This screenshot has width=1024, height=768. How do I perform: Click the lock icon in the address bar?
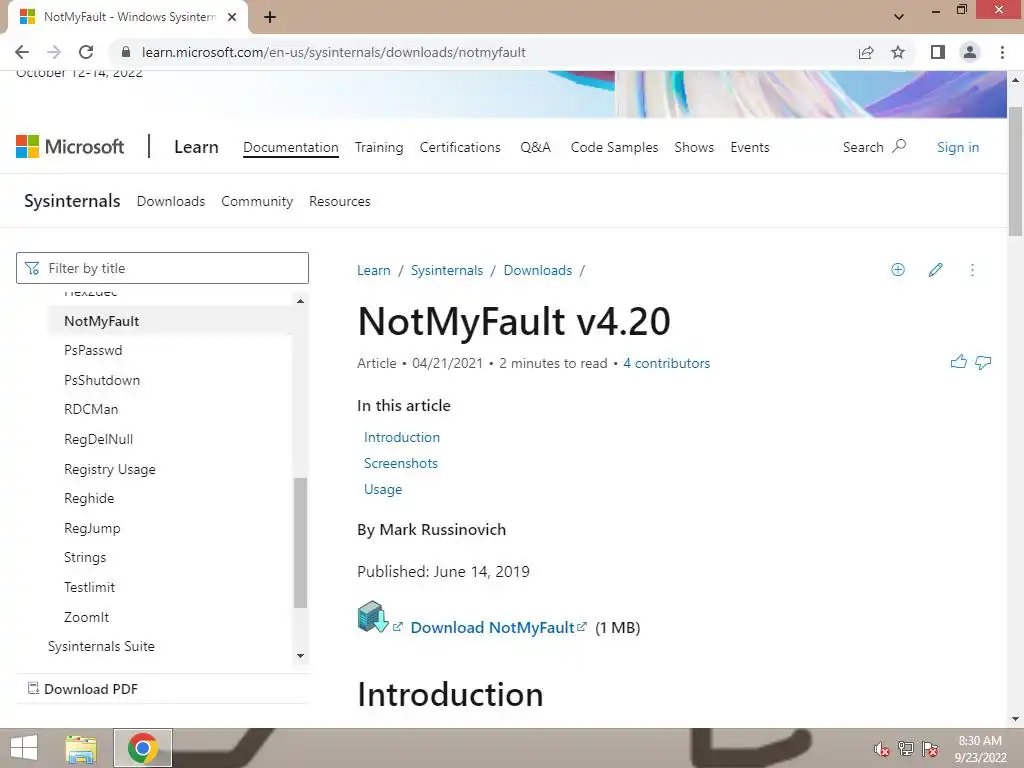tap(126, 52)
